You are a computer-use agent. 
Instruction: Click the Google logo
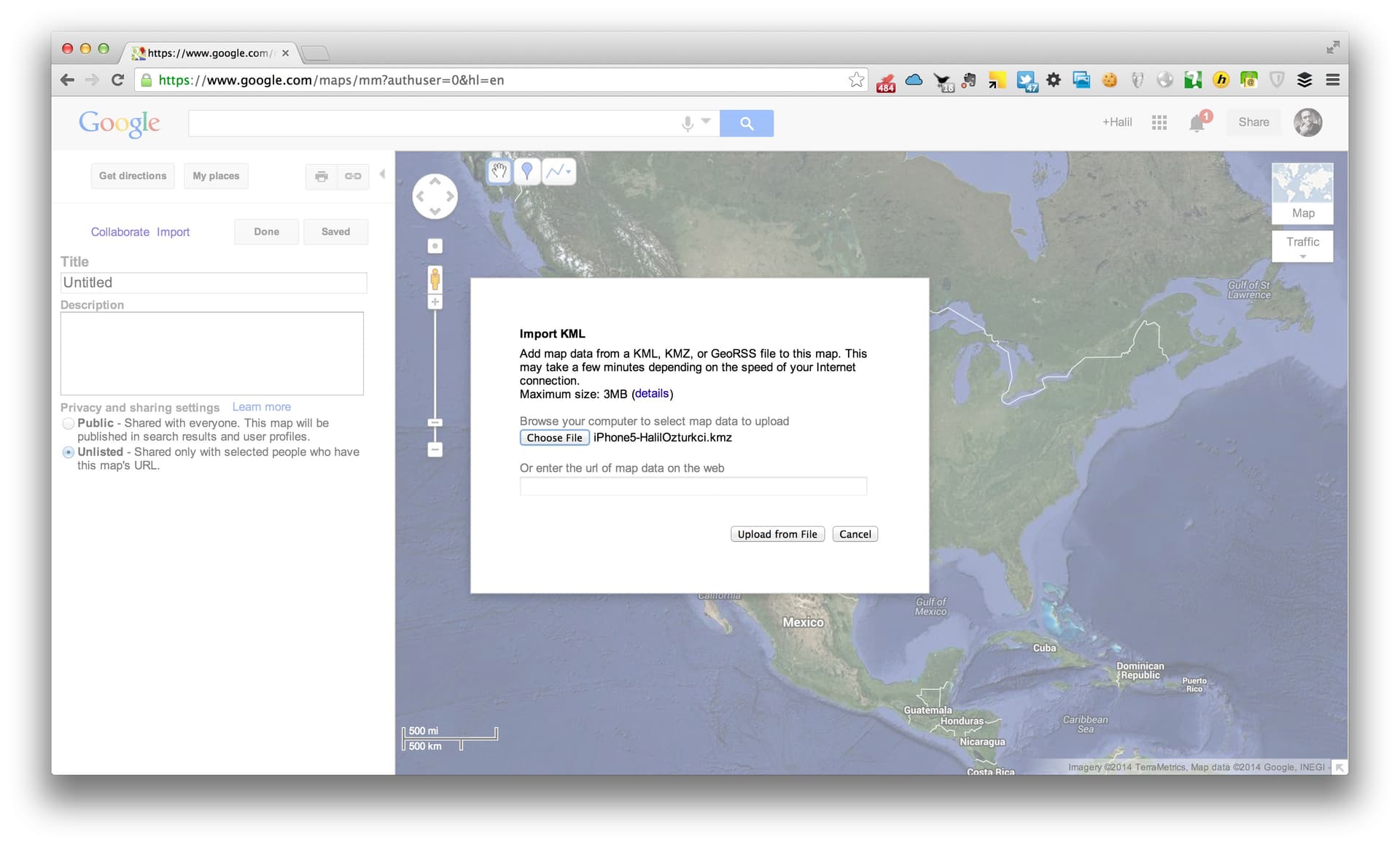pos(120,123)
